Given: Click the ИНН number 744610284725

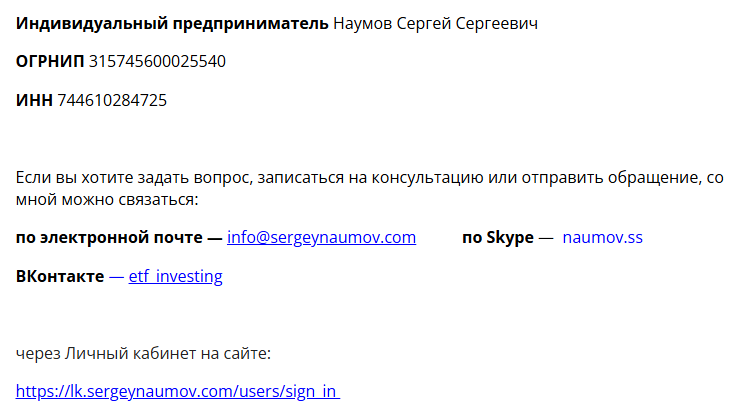Looking at the screenshot, I should click(112, 100).
